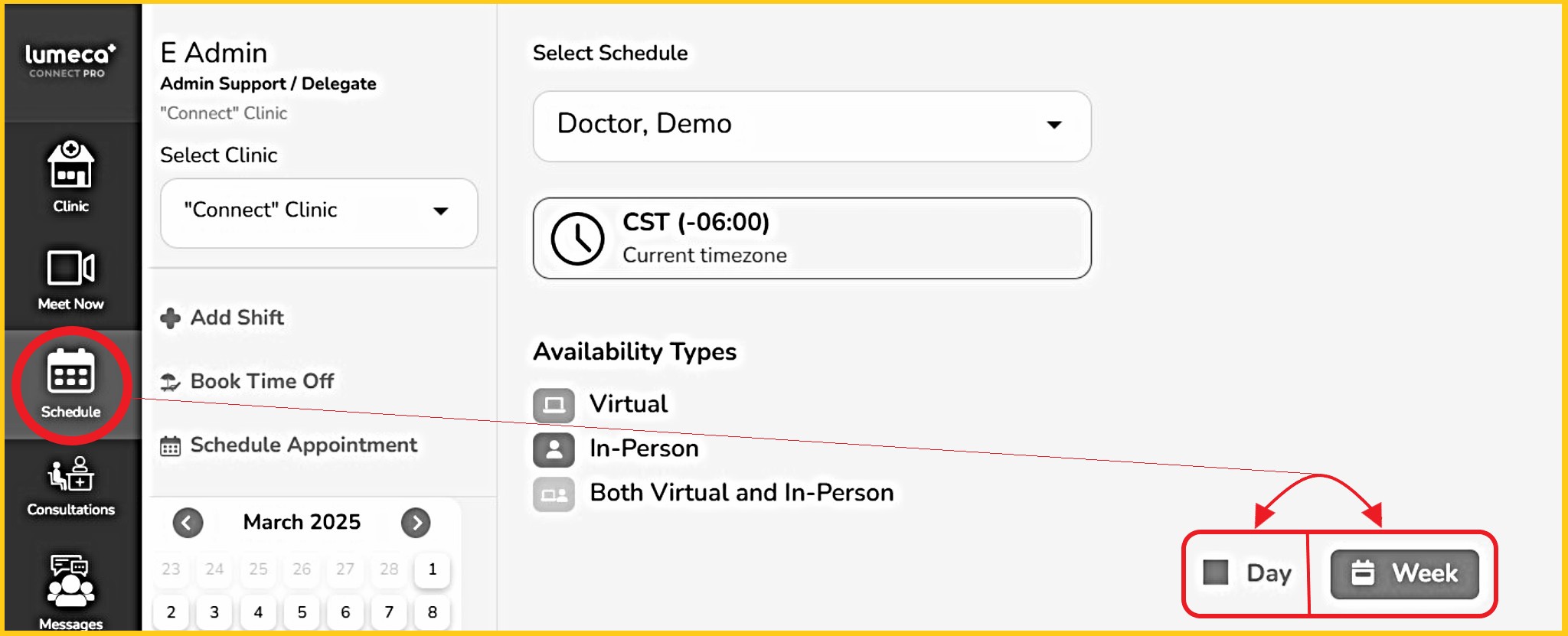This screenshot has height=636, width=1568.
Task: Go to Consultations in sidebar
Action: tap(70, 475)
